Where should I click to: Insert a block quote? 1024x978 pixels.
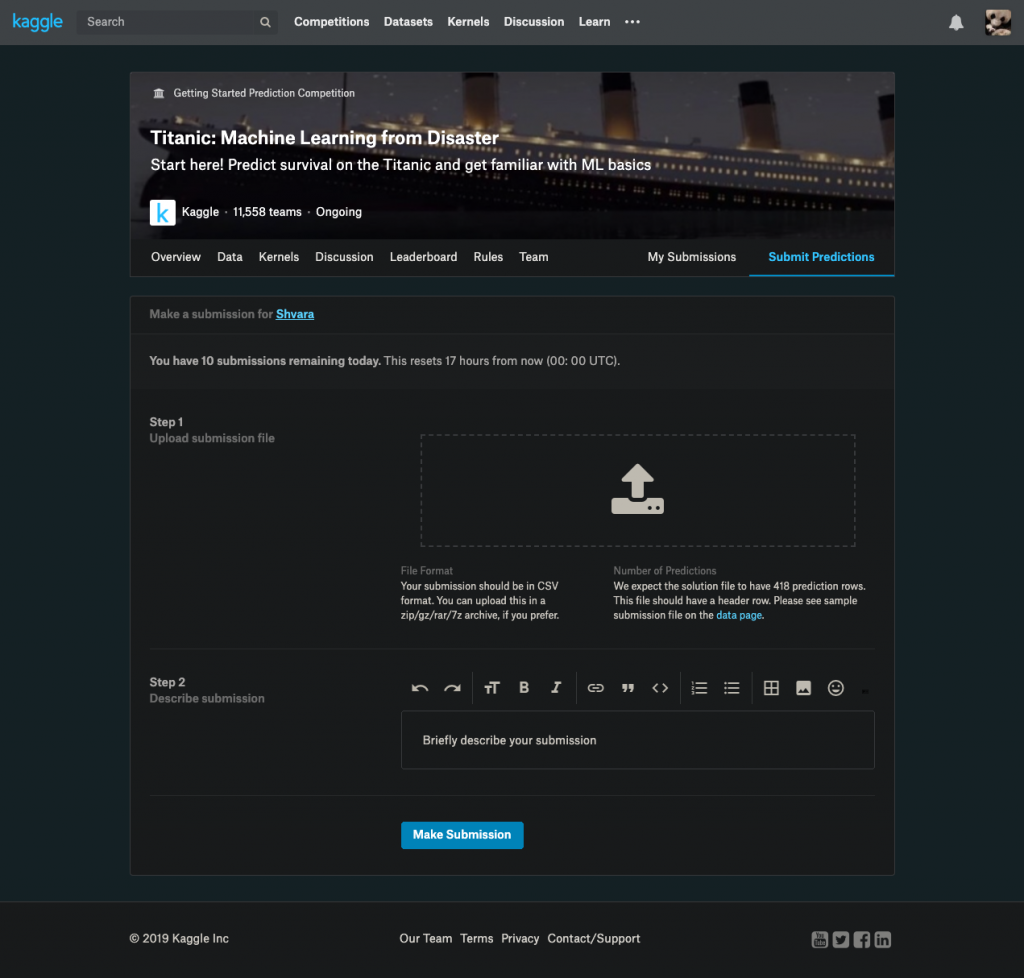tap(628, 688)
